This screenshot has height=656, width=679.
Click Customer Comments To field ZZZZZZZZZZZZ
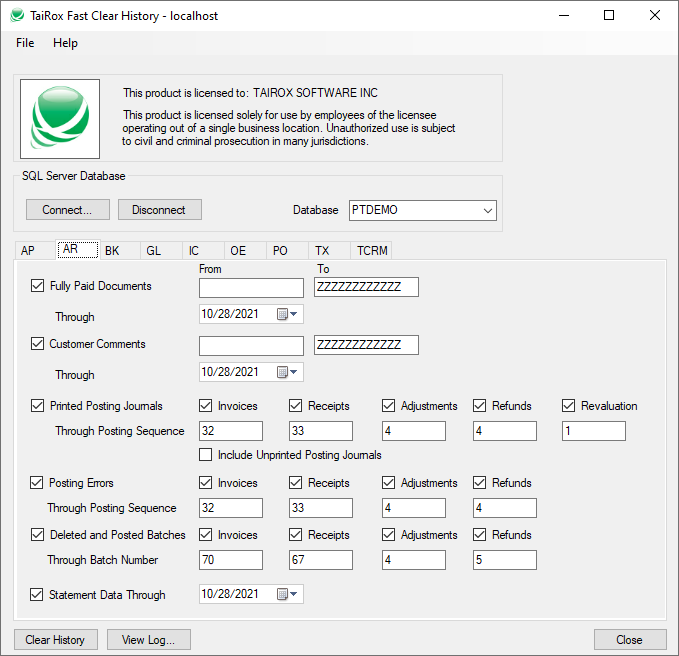(x=366, y=345)
